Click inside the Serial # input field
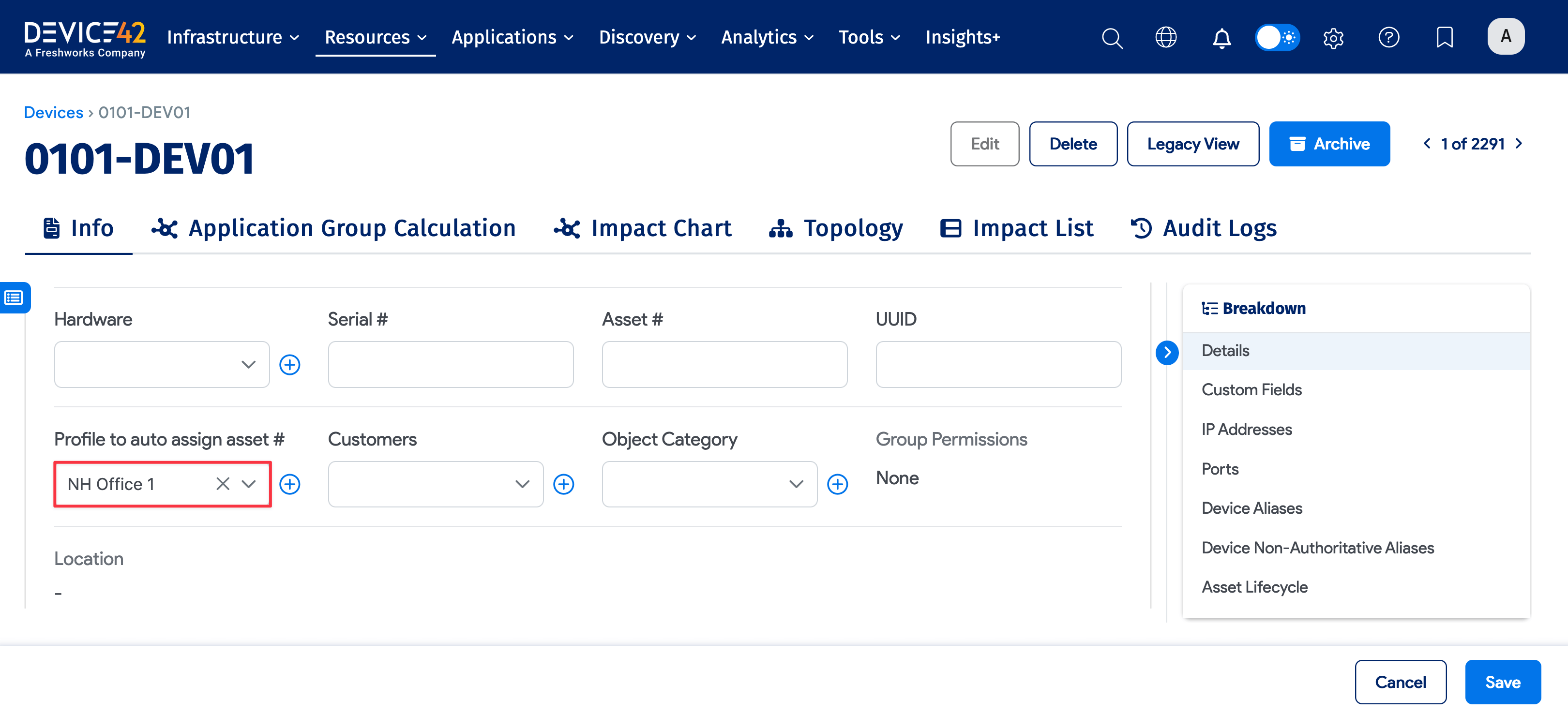This screenshot has width=1568, height=714. [x=451, y=364]
